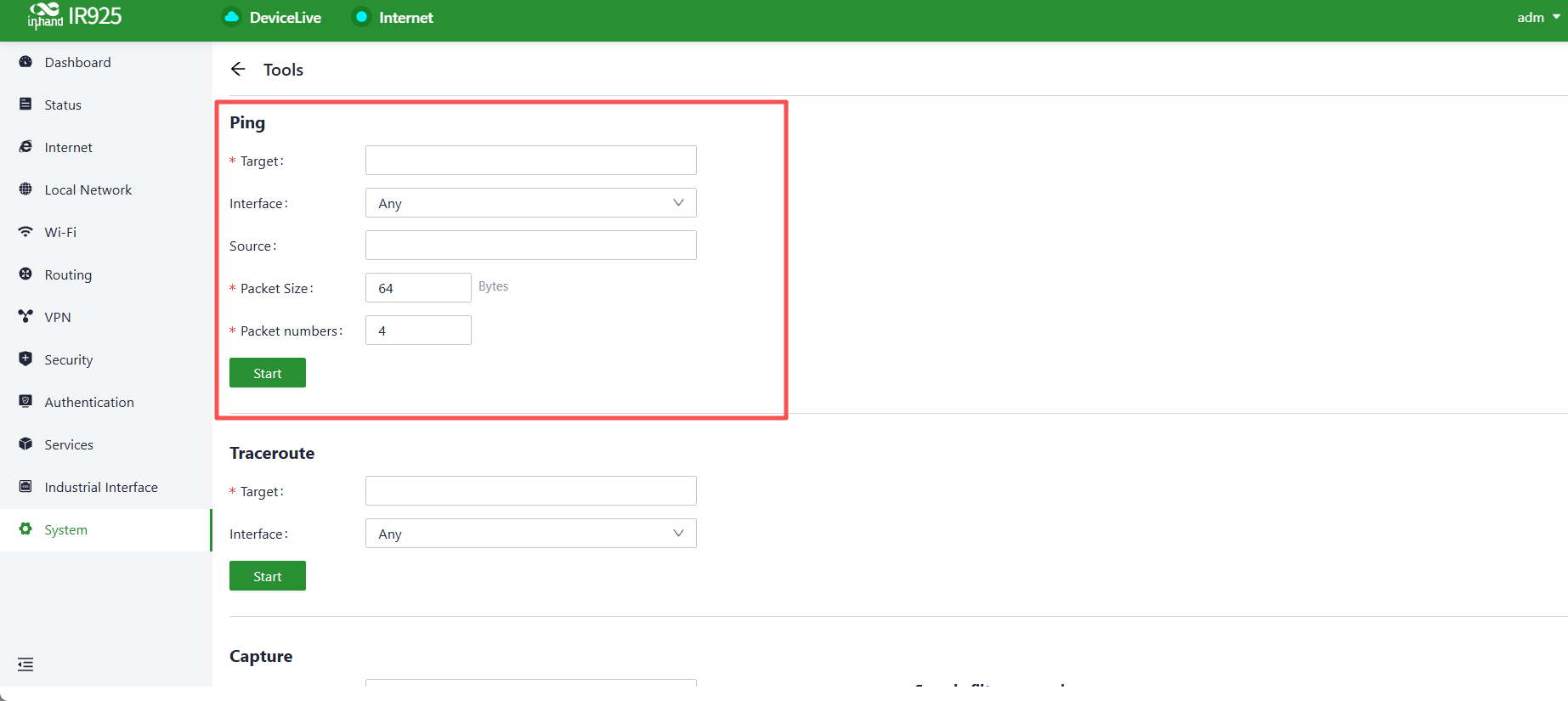Focus the Ping Target input field

(531, 161)
